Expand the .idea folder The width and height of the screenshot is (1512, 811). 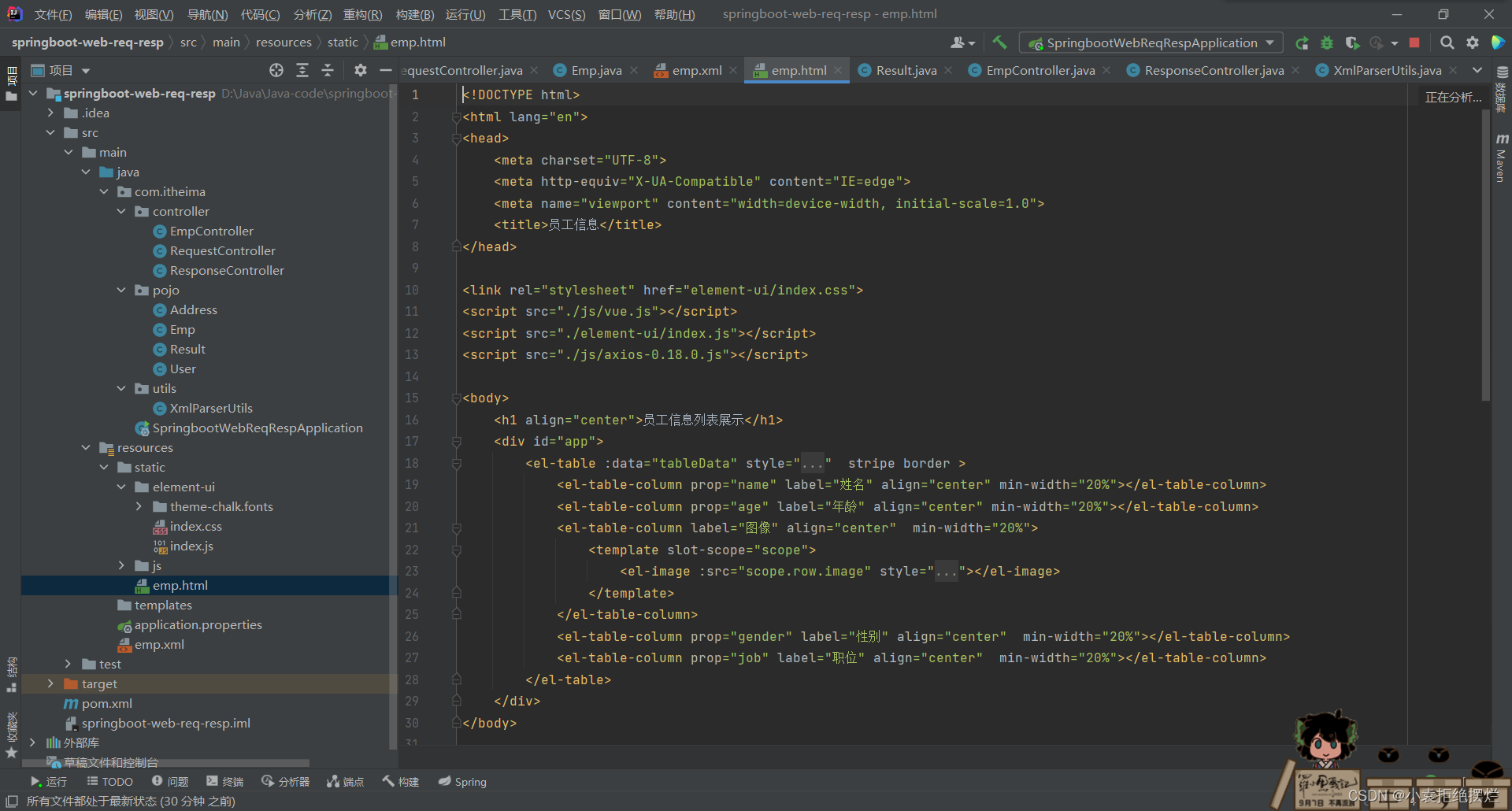point(50,113)
